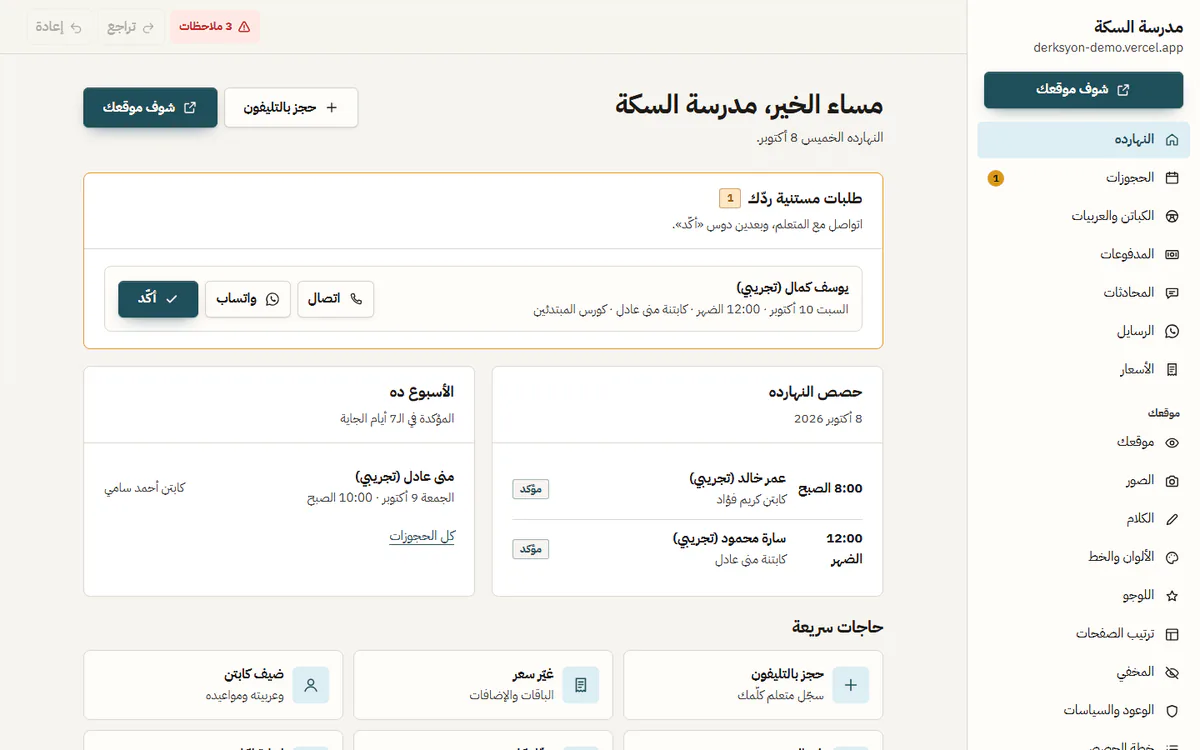
Task: Follow the كل الحجوزات link
Action: (x=422, y=537)
